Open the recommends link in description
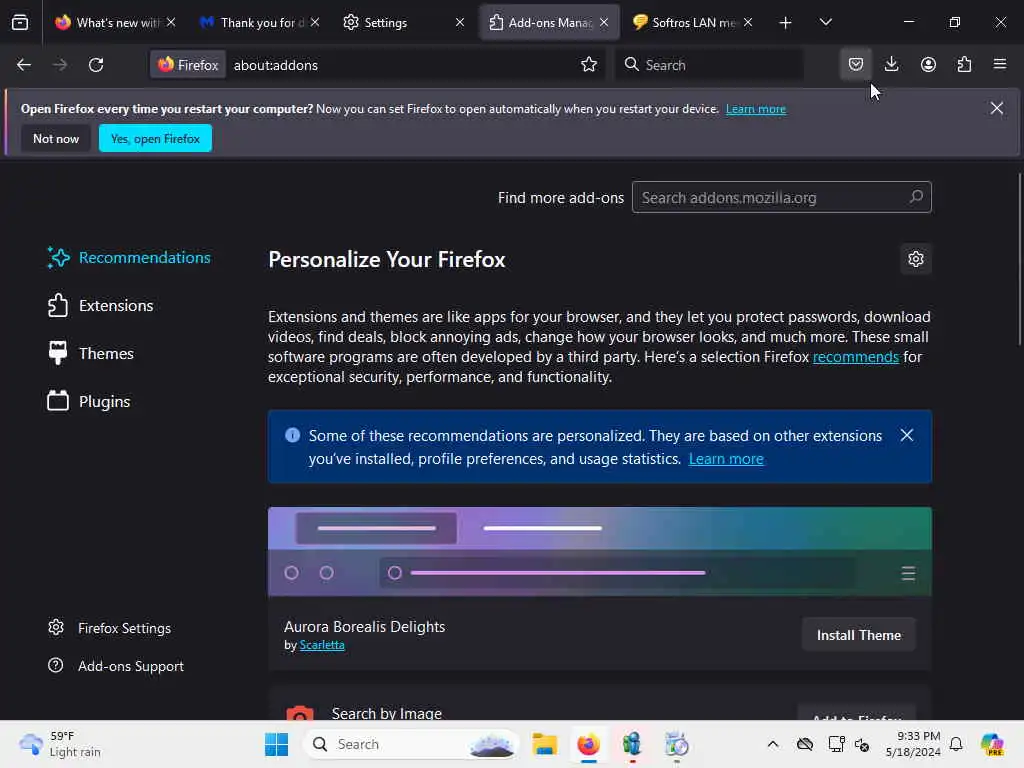The height and width of the screenshot is (768, 1024). 856,357
